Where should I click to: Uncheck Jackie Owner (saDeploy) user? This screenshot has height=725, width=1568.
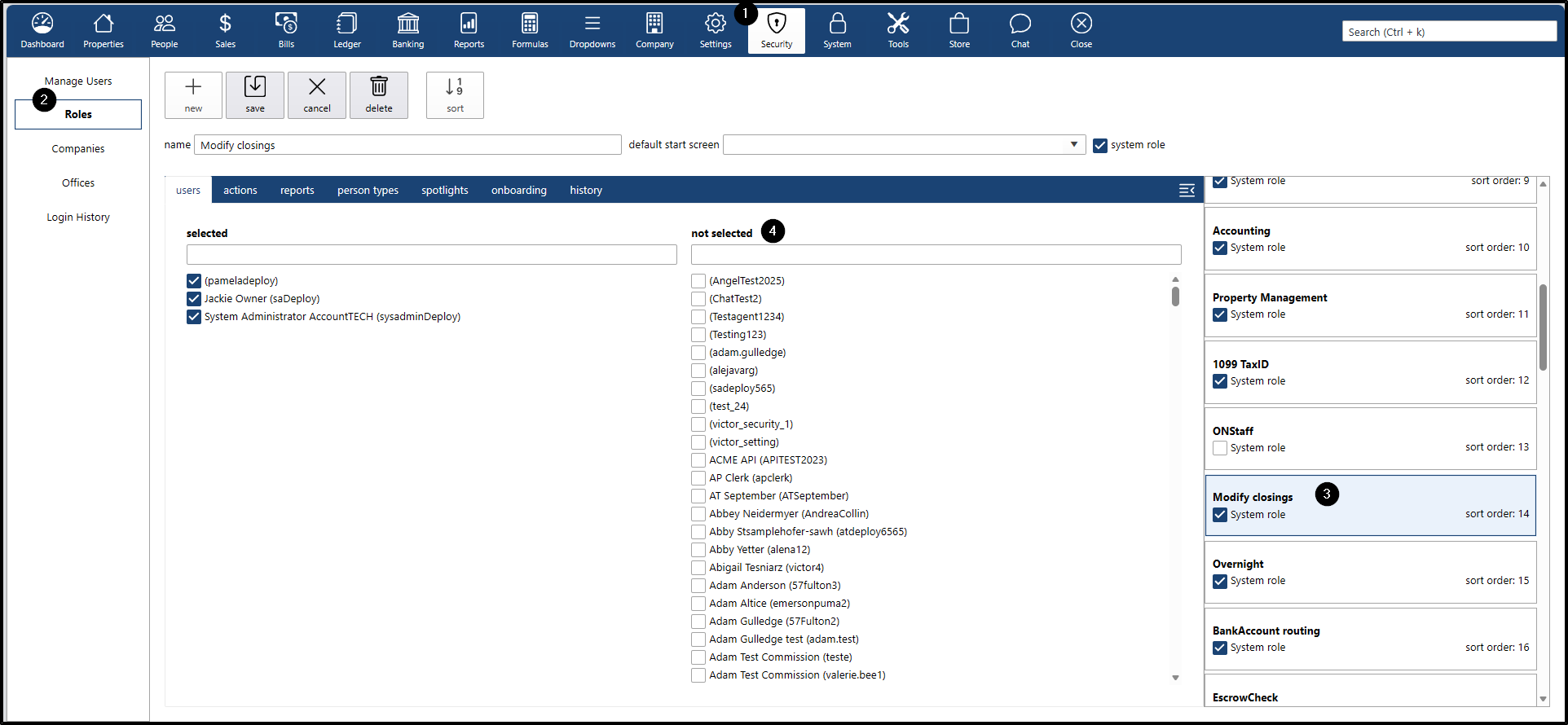tap(194, 299)
